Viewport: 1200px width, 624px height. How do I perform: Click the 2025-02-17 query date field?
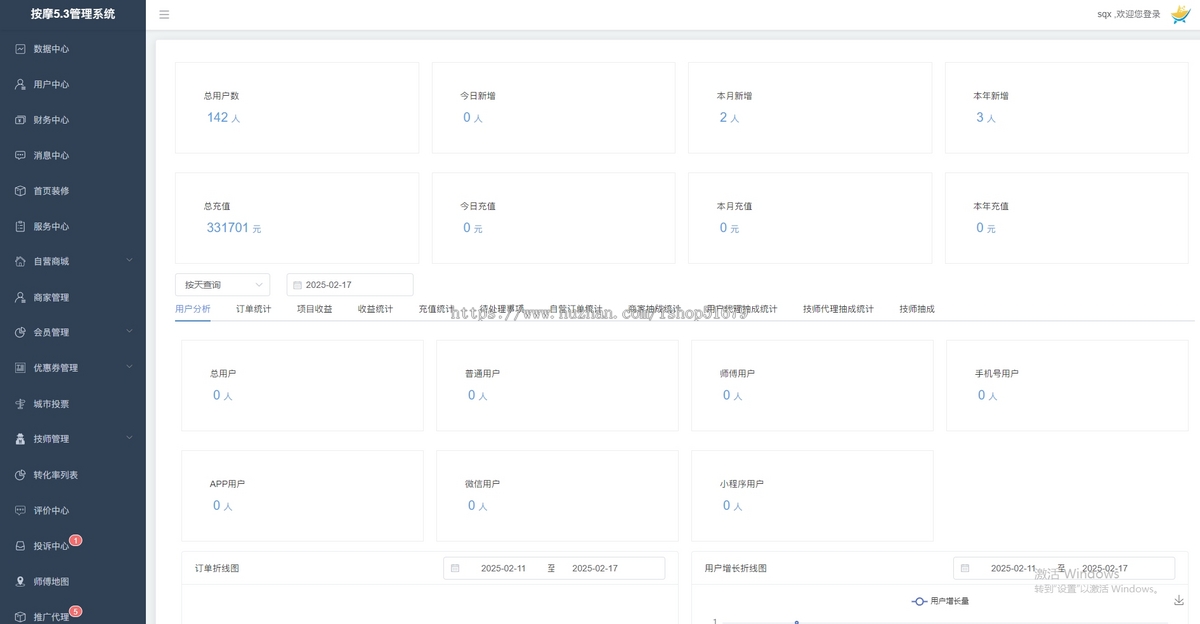click(x=350, y=285)
